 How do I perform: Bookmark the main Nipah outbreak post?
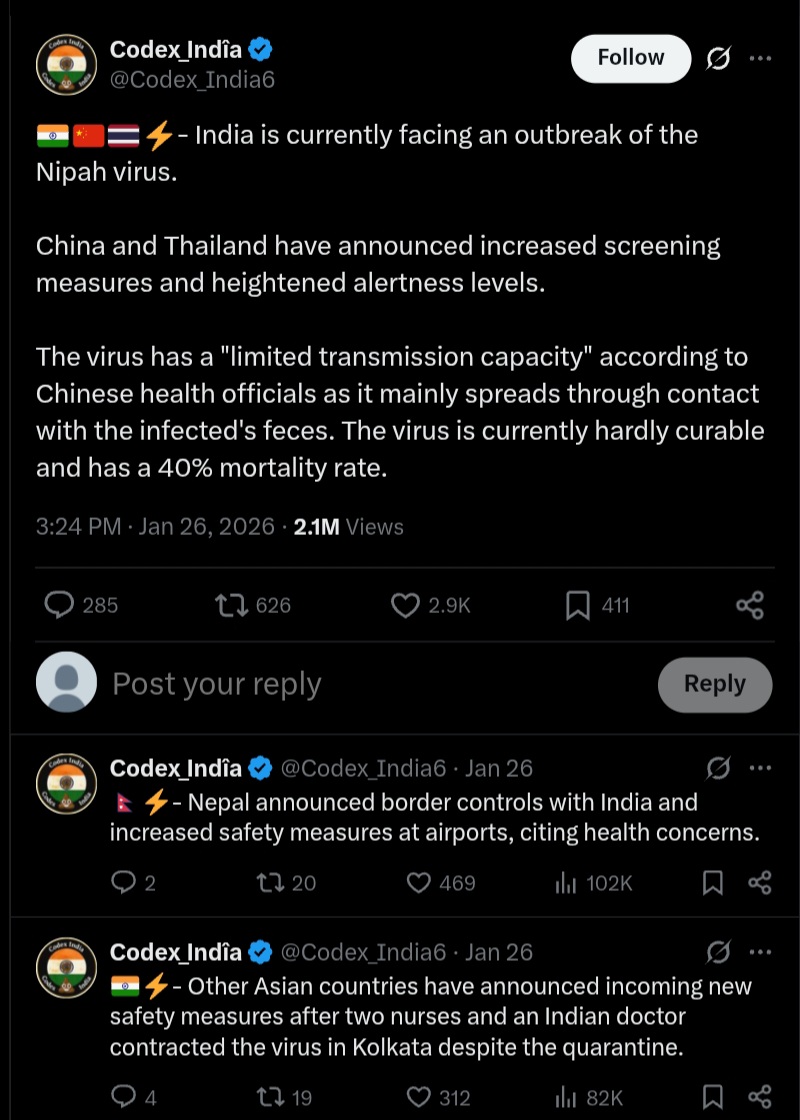click(x=578, y=605)
